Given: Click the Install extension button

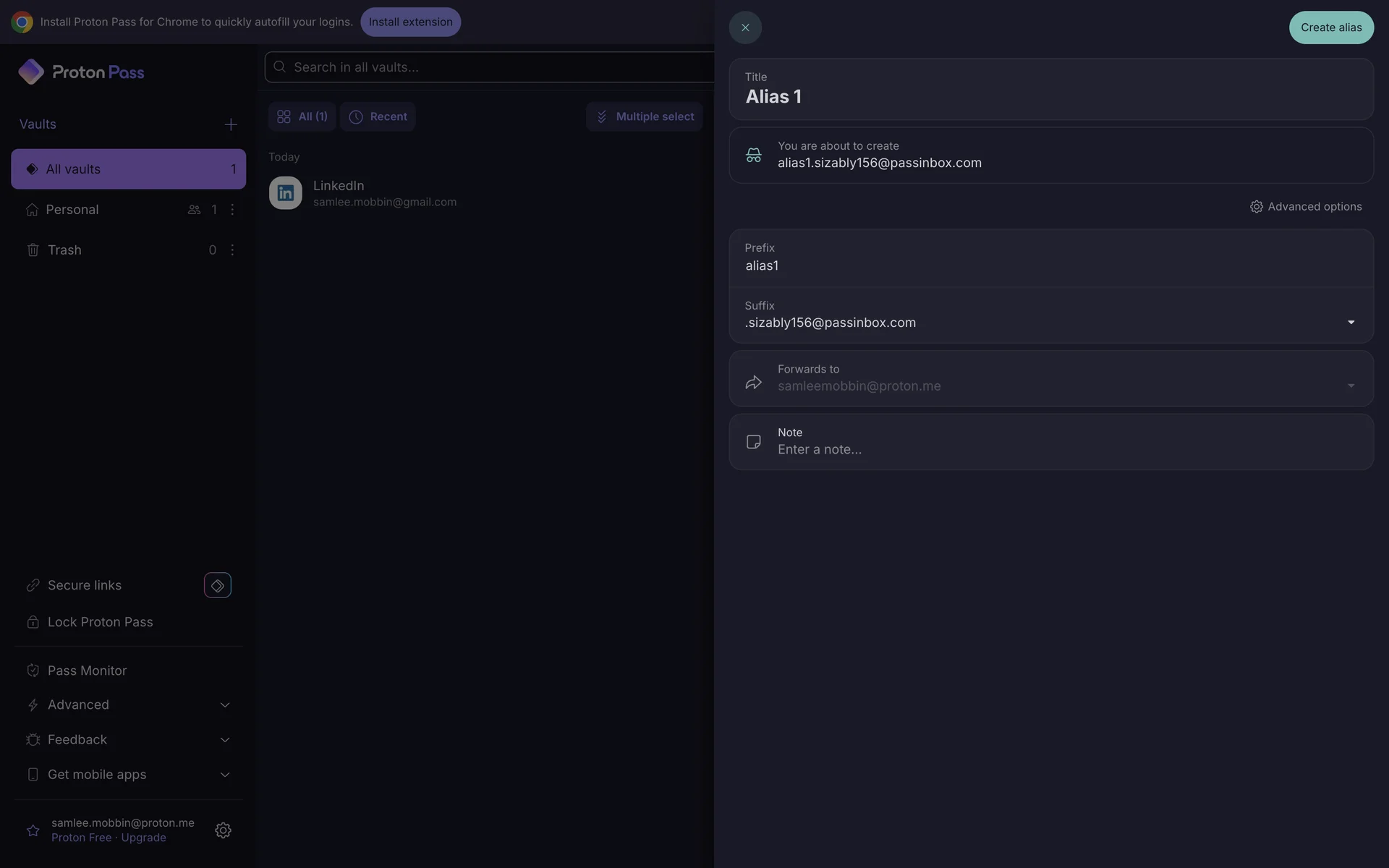Looking at the screenshot, I should [x=410, y=22].
